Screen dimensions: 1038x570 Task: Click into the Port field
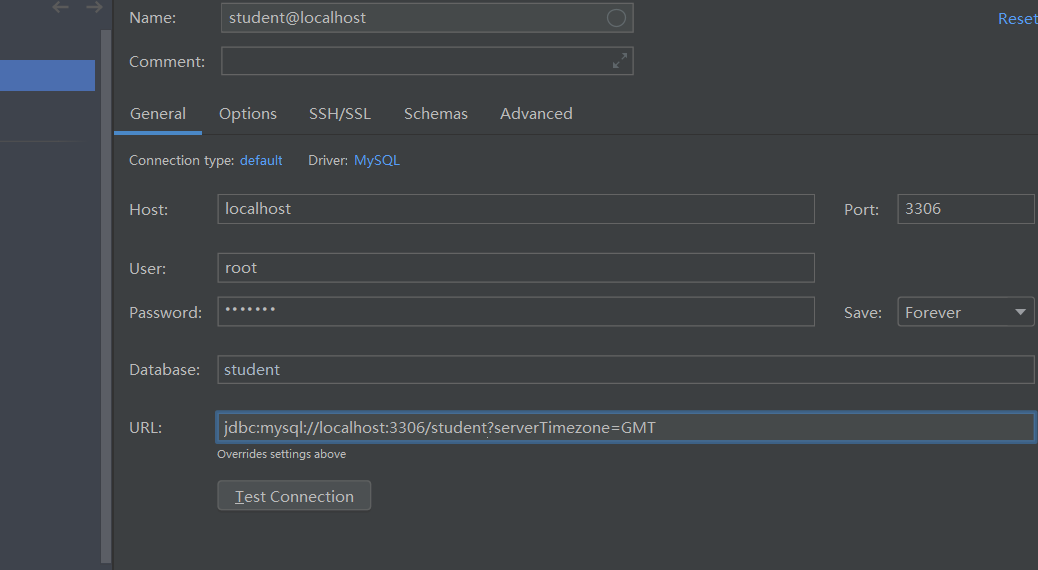[x=965, y=209]
